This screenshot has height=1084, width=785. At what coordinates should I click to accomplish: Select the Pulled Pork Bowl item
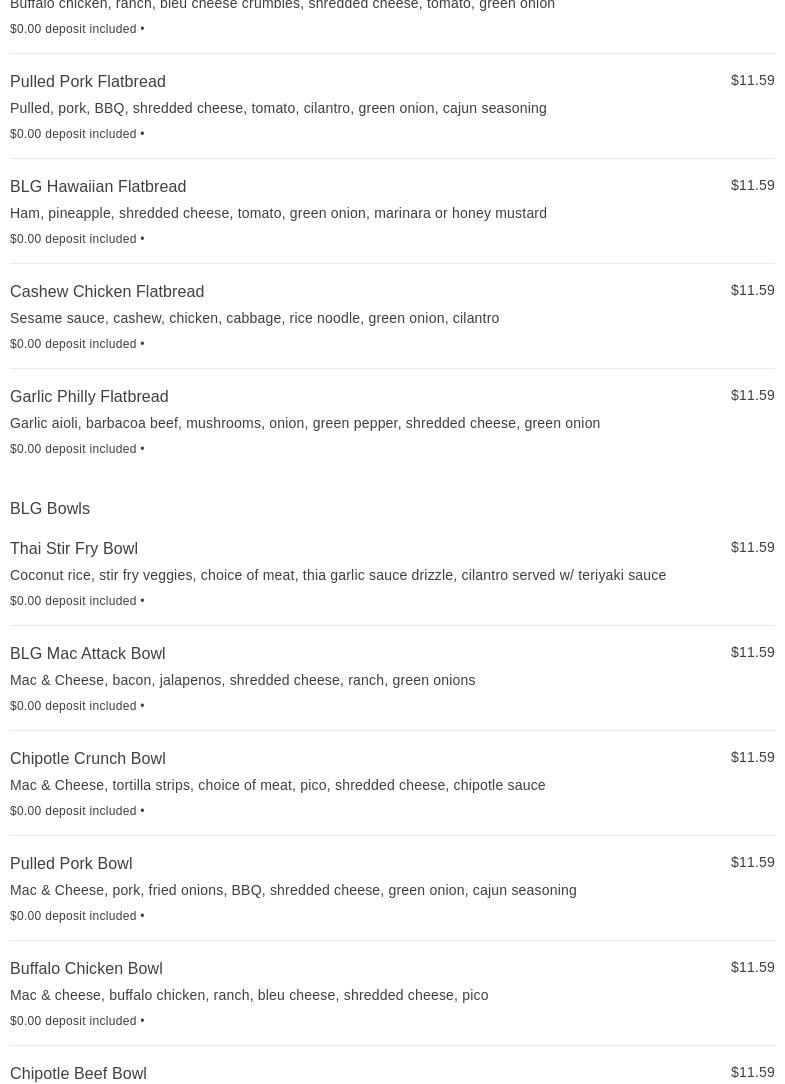click(x=392, y=889)
